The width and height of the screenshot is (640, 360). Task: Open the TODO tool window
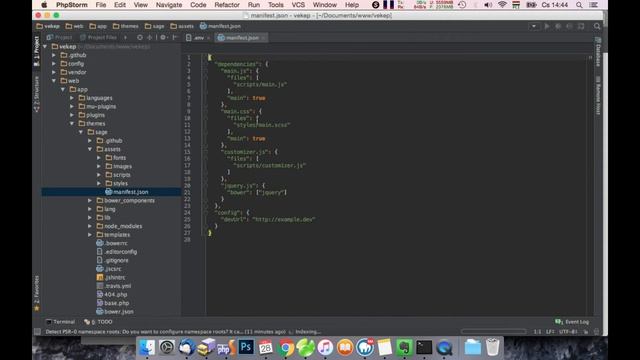point(98,322)
